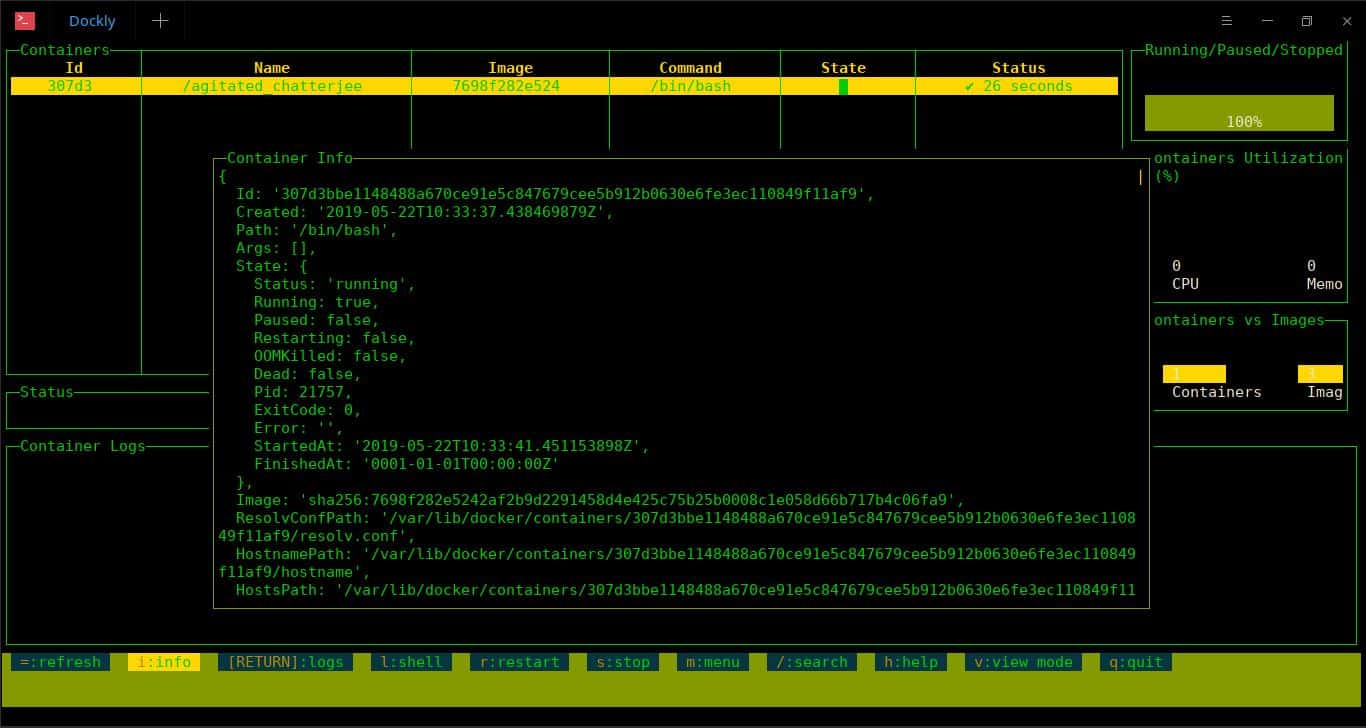Click the /bin/bash command cell
This screenshot has height=728, width=1366.
coord(690,86)
